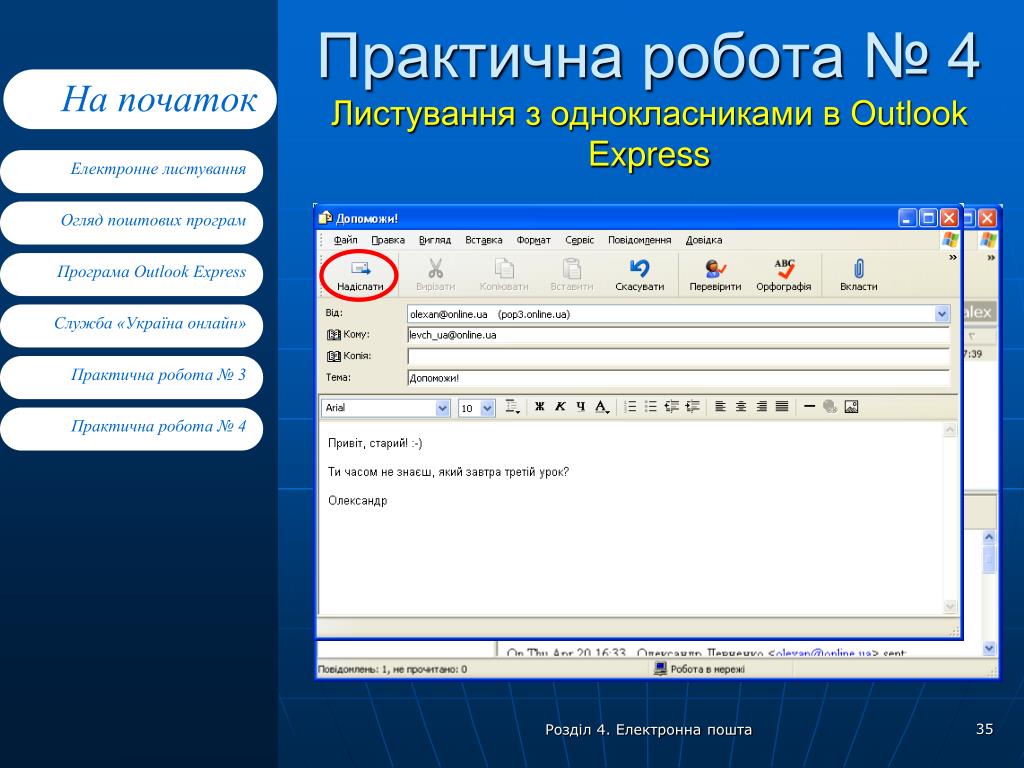The width and height of the screenshot is (1024, 768).
Task: Click the Надіслати send button
Action: tap(360, 276)
